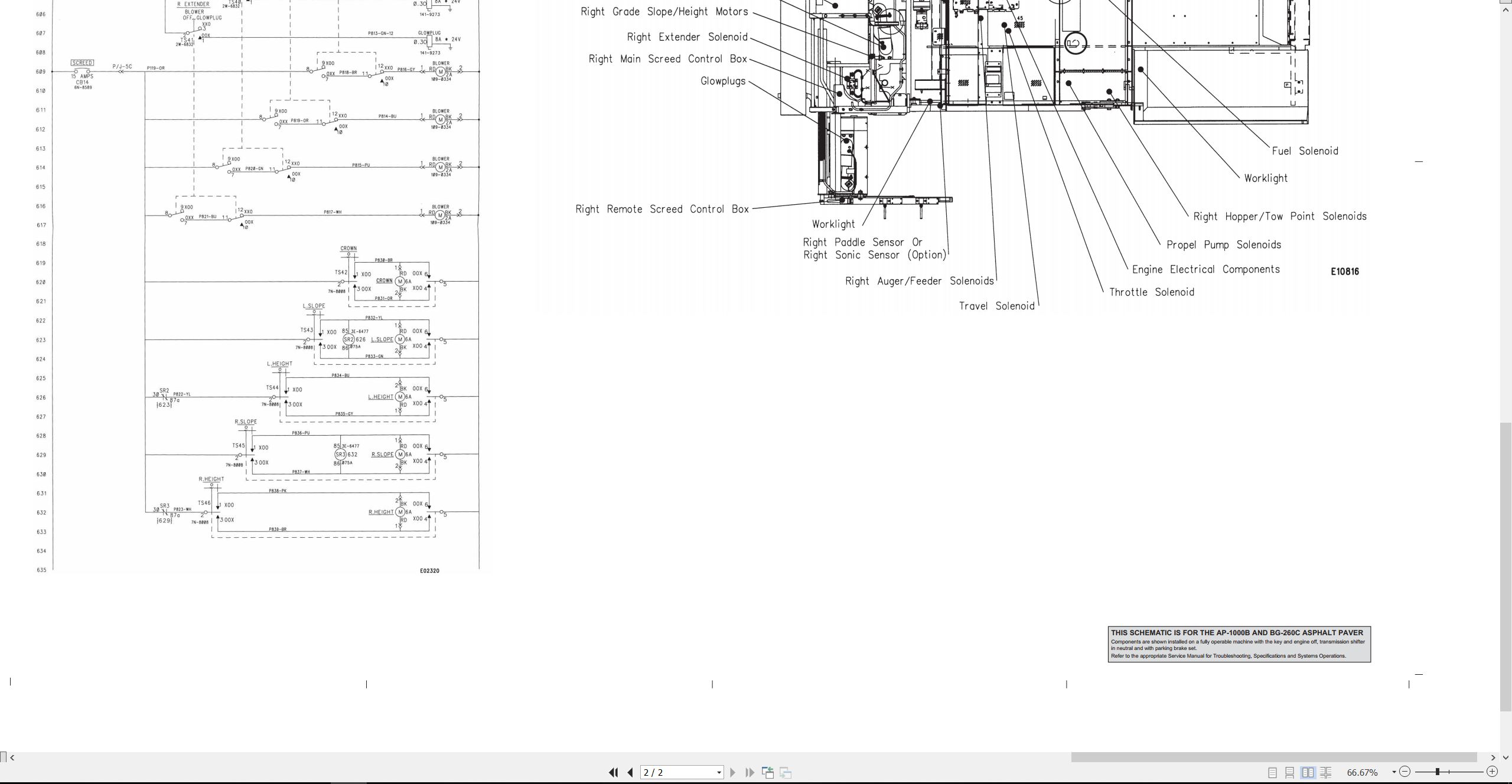Switch to single page layout

pos(1272,772)
